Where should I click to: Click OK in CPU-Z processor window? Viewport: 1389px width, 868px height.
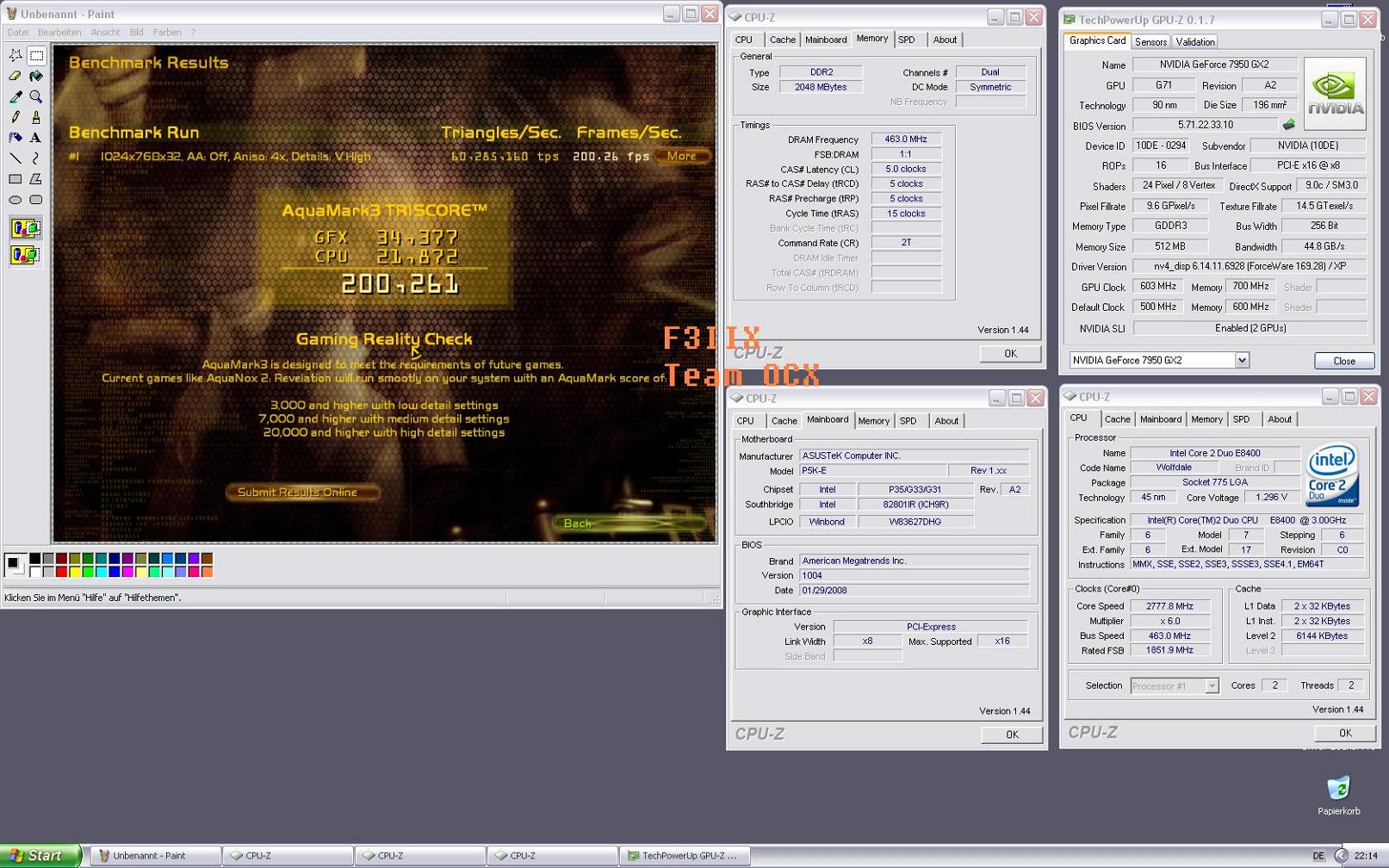[x=1345, y=733]
